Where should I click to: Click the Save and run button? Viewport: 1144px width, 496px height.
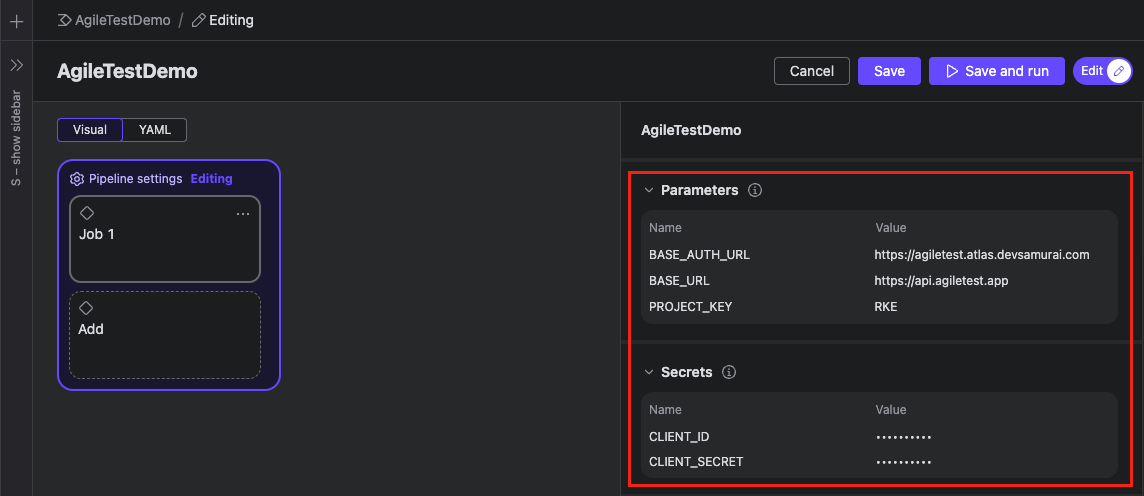(996, 71)
